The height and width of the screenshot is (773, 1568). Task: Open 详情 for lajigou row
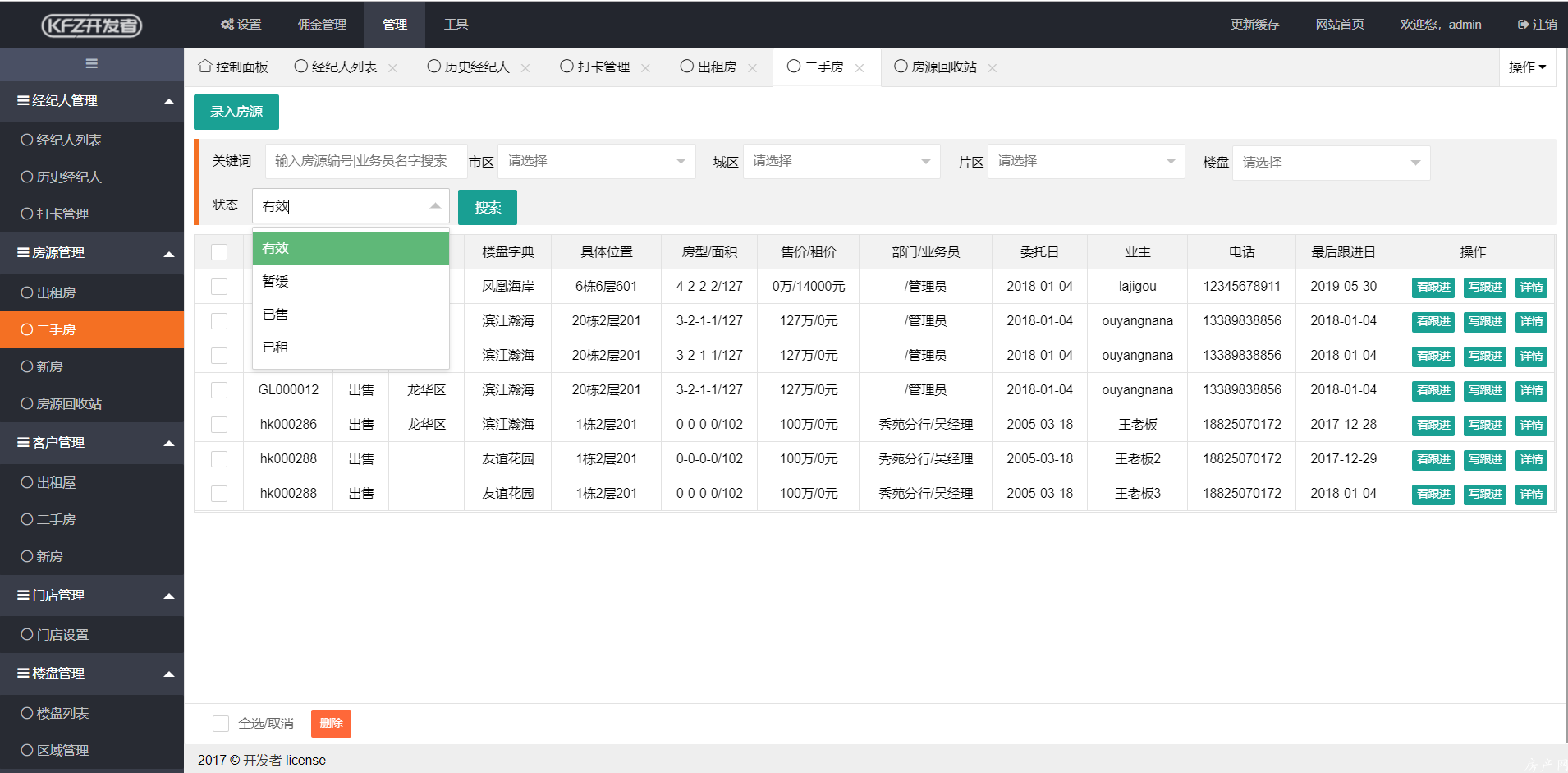pyautogui.click(x=1531, y=287)
